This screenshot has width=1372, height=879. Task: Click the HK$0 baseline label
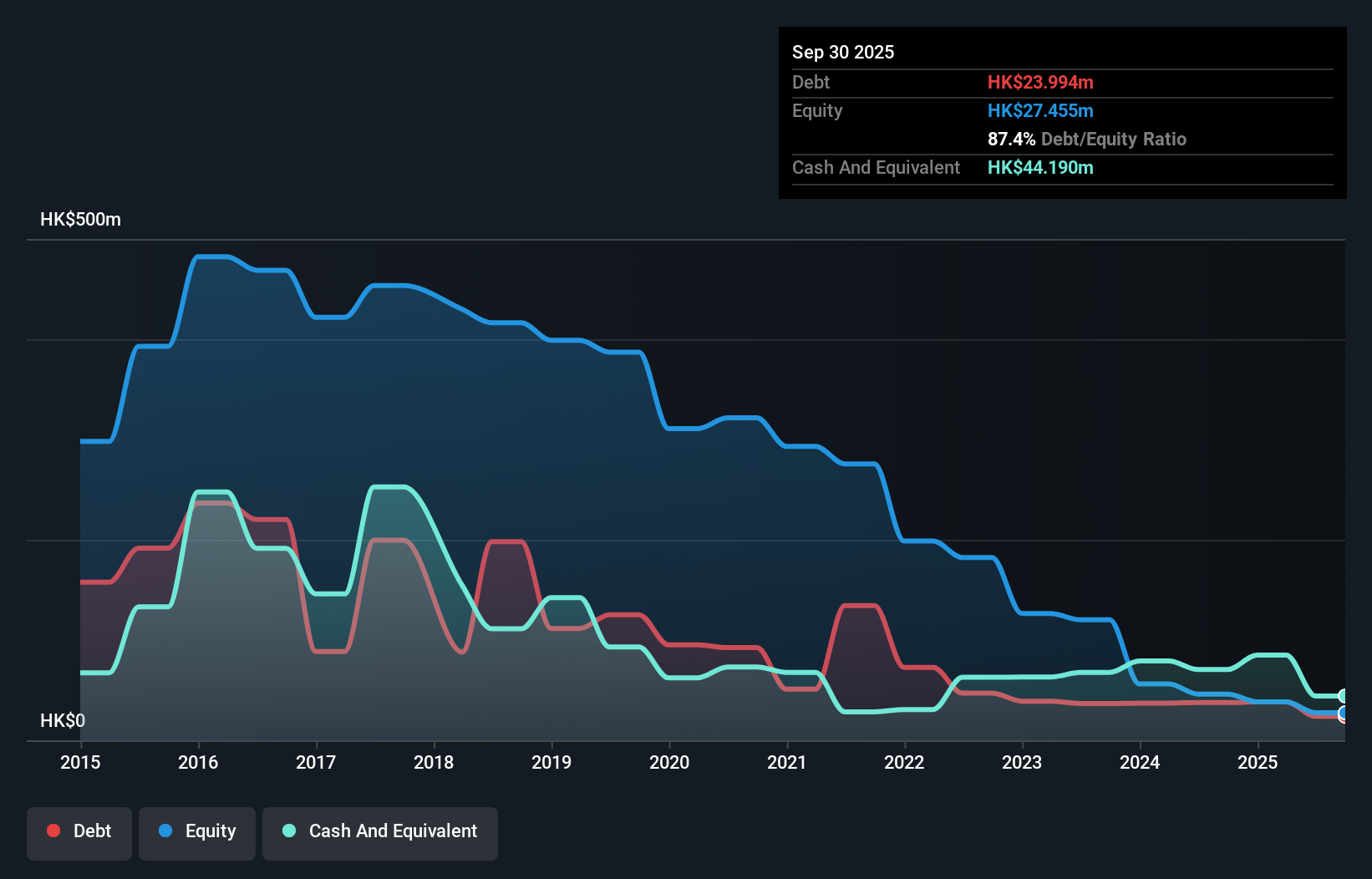click(x=63, y=719)
